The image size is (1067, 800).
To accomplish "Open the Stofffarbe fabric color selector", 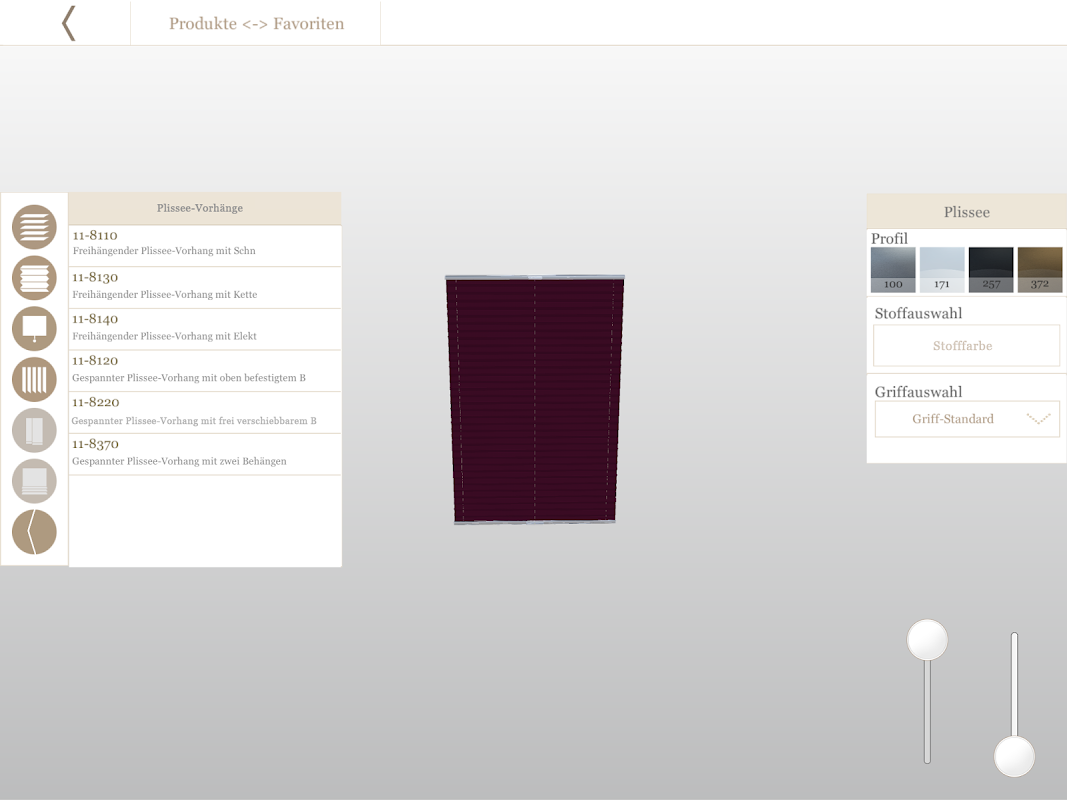I will (966, 346).
